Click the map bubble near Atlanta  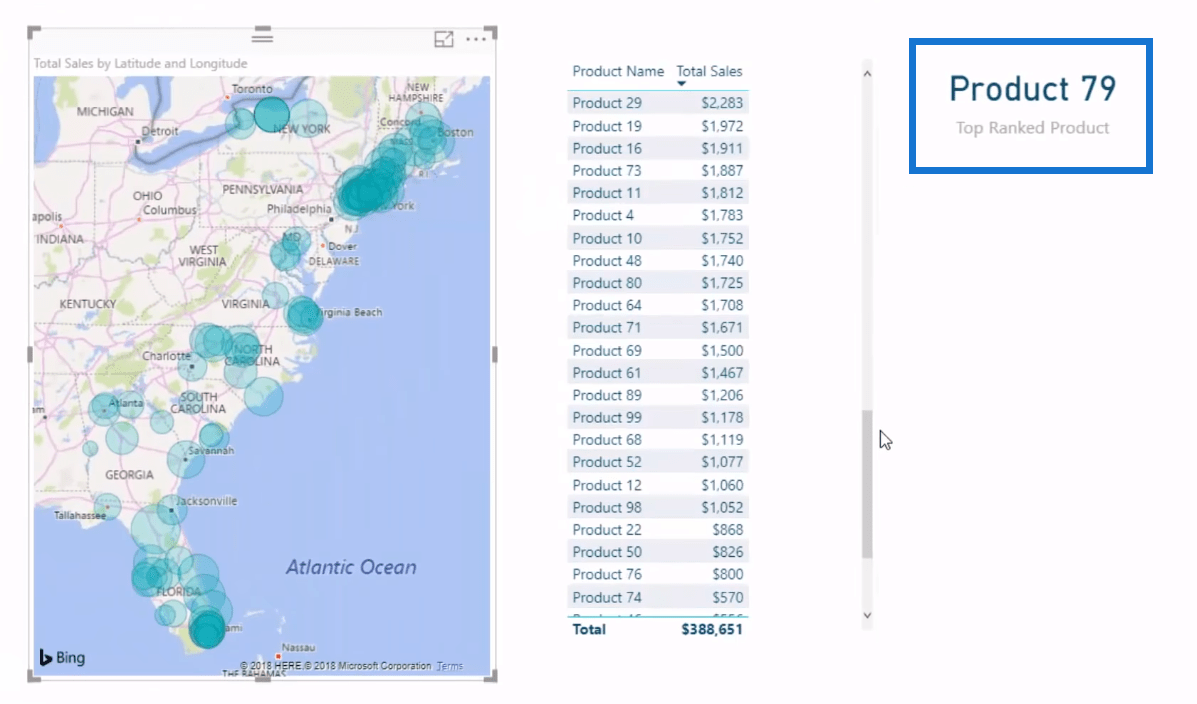[x=104, y=409]
